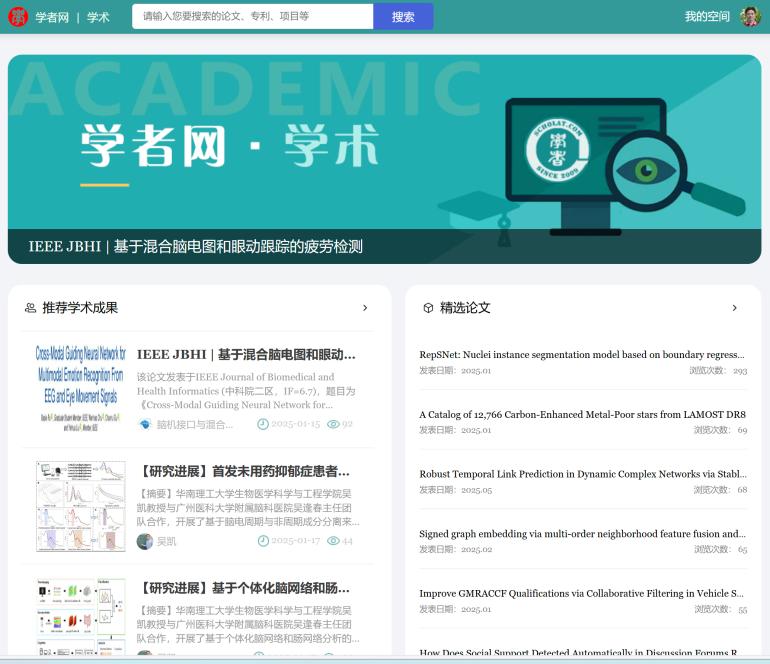
Task: Click the 吴凯 author avatar
Action: tap(145, 541)
